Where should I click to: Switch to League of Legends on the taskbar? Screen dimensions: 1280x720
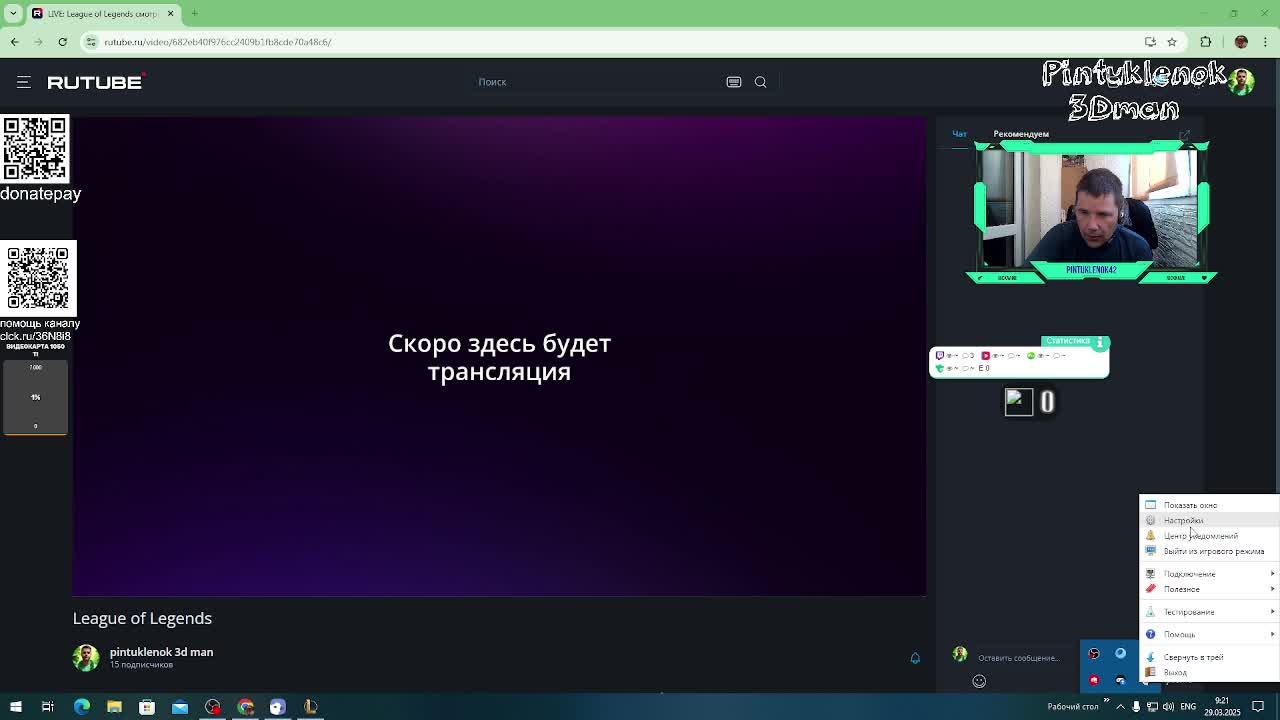pyautogui.click(x=311, y=707)
